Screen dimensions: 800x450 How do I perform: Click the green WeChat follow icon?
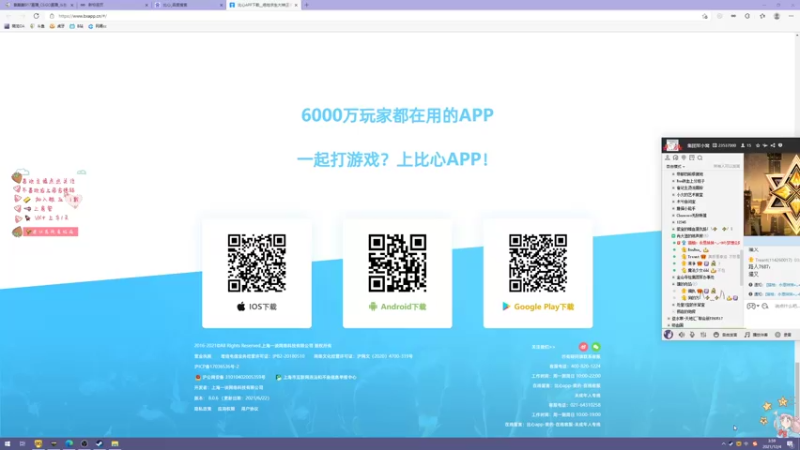[595, 346]
